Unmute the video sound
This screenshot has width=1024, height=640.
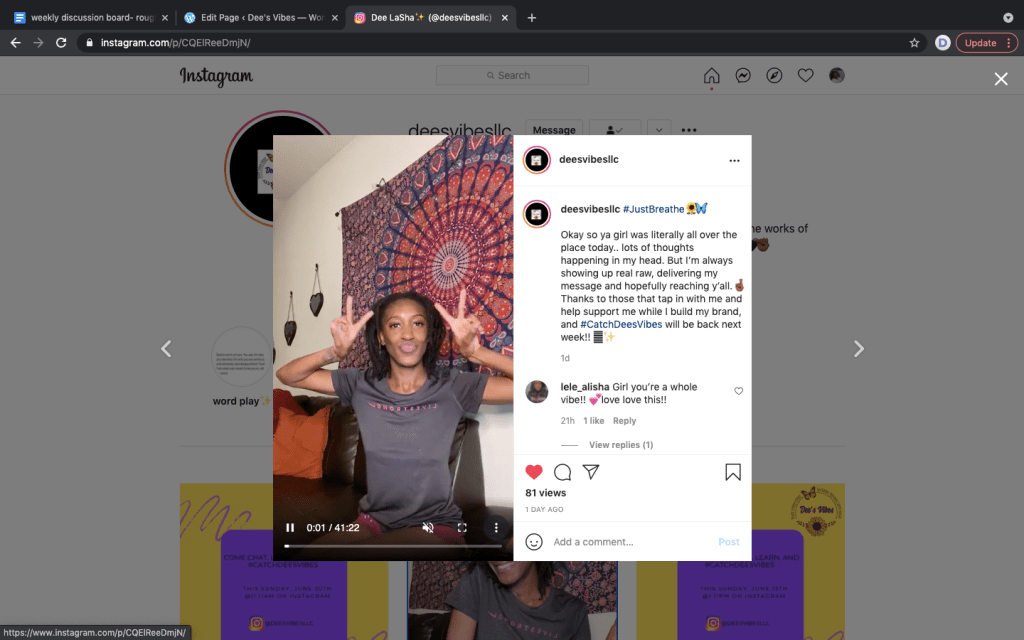tap(428, 528)
